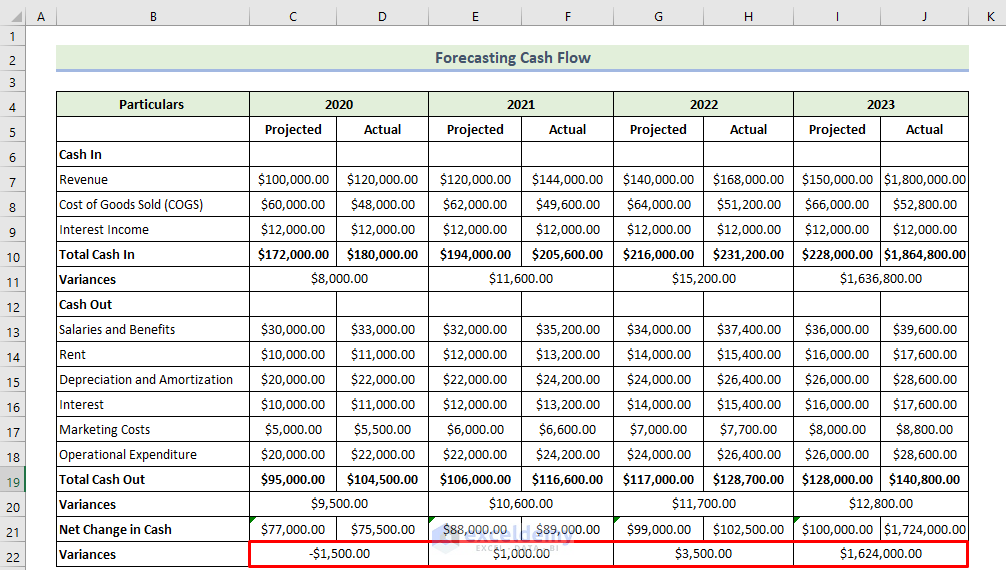Click the Select All corner triangle
The image size is (1006, 570).
[12, 17]
